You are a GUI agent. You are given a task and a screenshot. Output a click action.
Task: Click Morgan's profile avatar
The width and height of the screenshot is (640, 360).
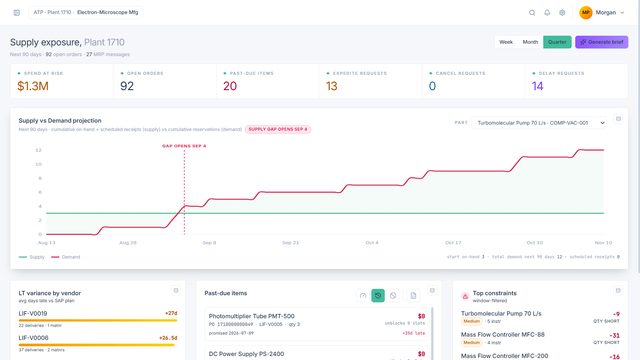586,13
